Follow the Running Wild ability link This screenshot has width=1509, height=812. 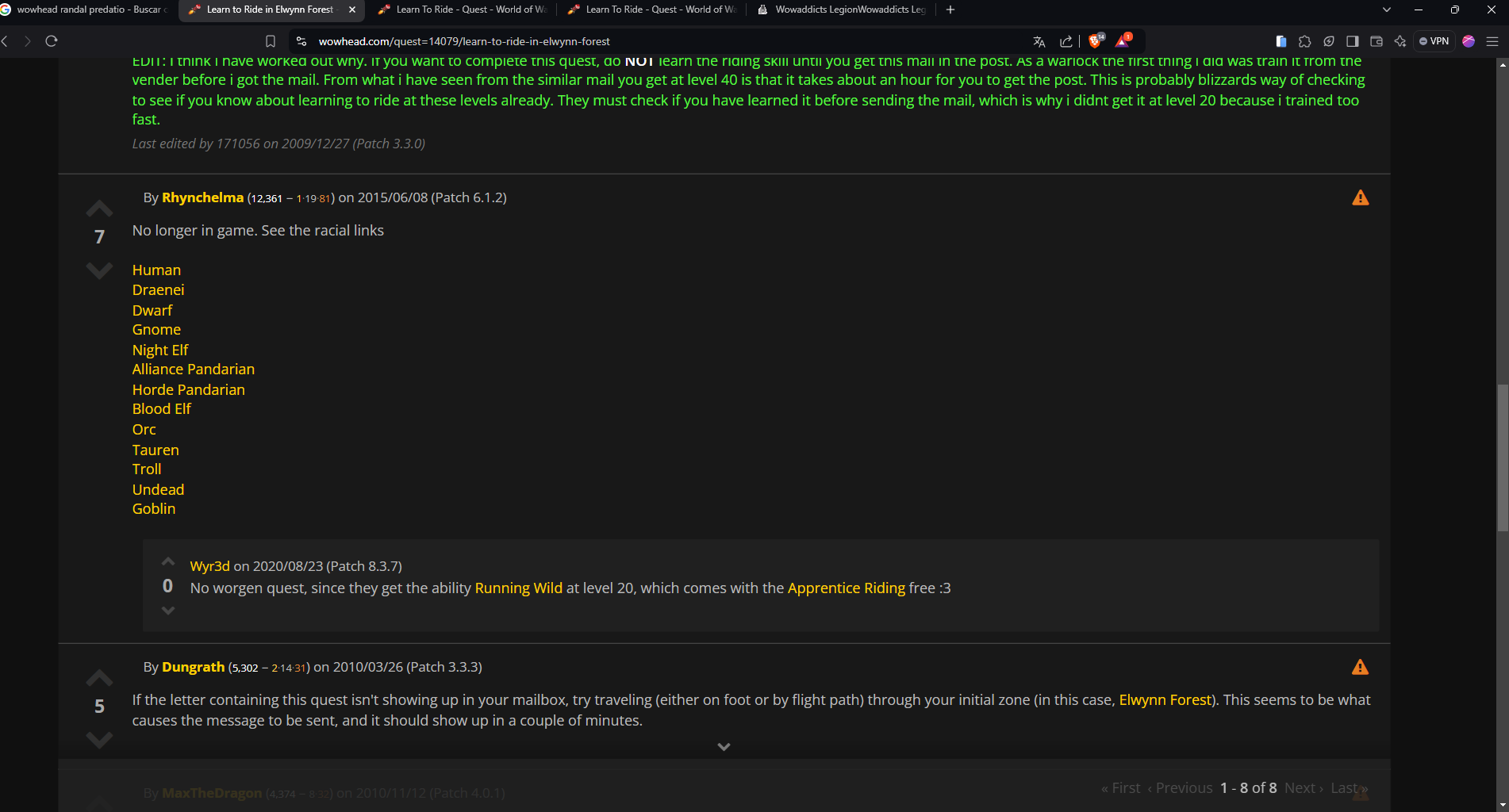coord(518,588)
